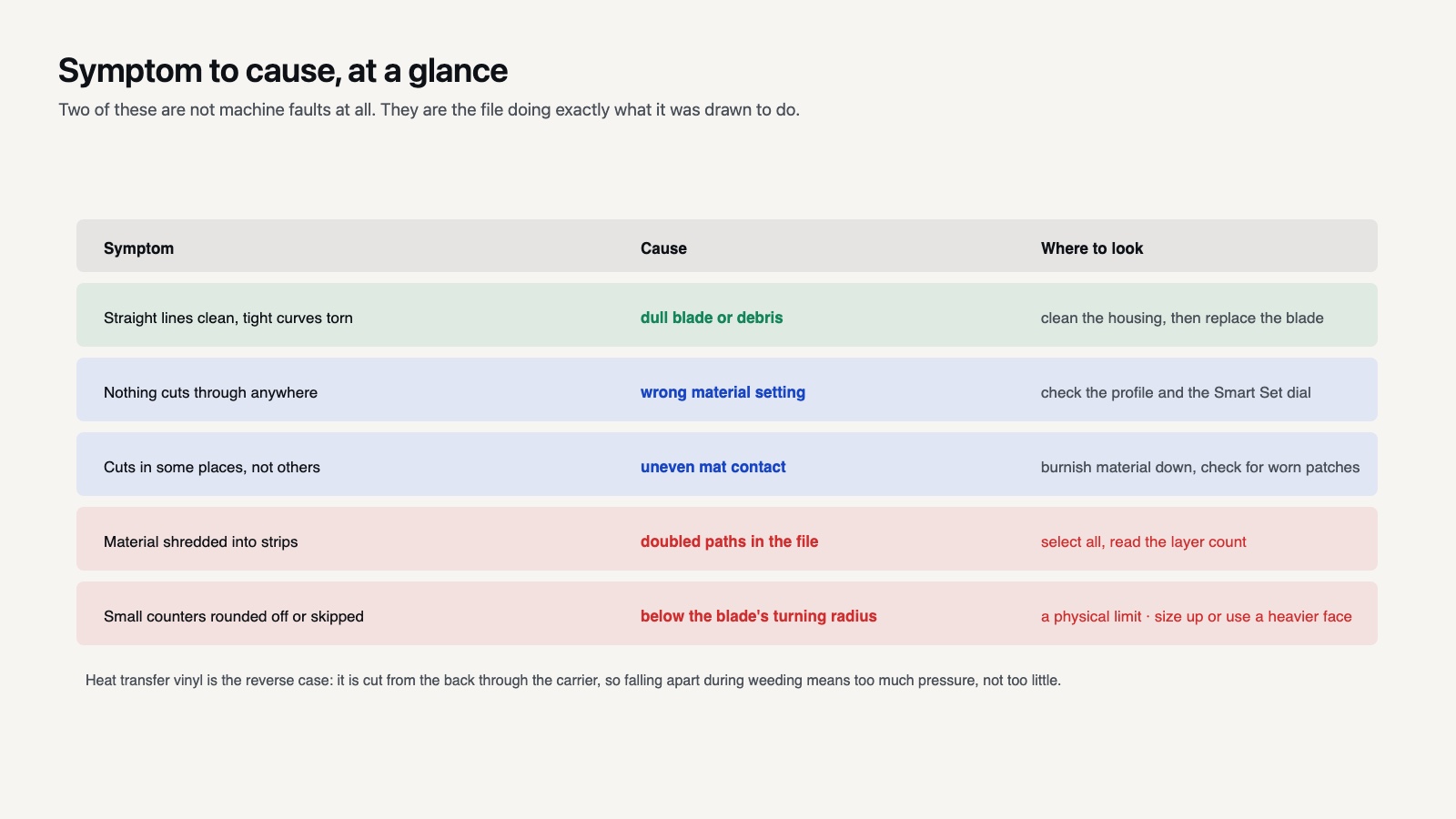This screenshot has width=1456, height=819.
Task: Click 'Nothing cuts through anywhere' symptom
Action: (x=210, y=392)
